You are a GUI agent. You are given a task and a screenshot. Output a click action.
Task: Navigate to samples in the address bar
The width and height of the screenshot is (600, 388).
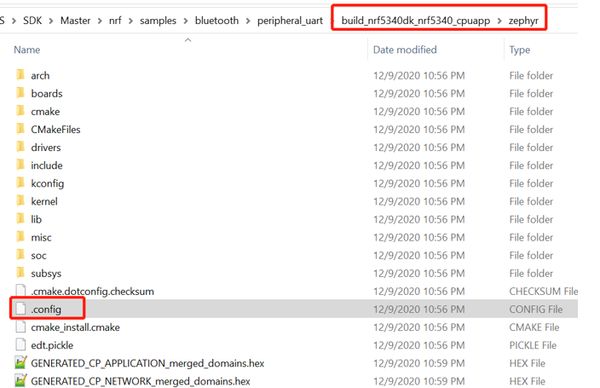point(158,21)
